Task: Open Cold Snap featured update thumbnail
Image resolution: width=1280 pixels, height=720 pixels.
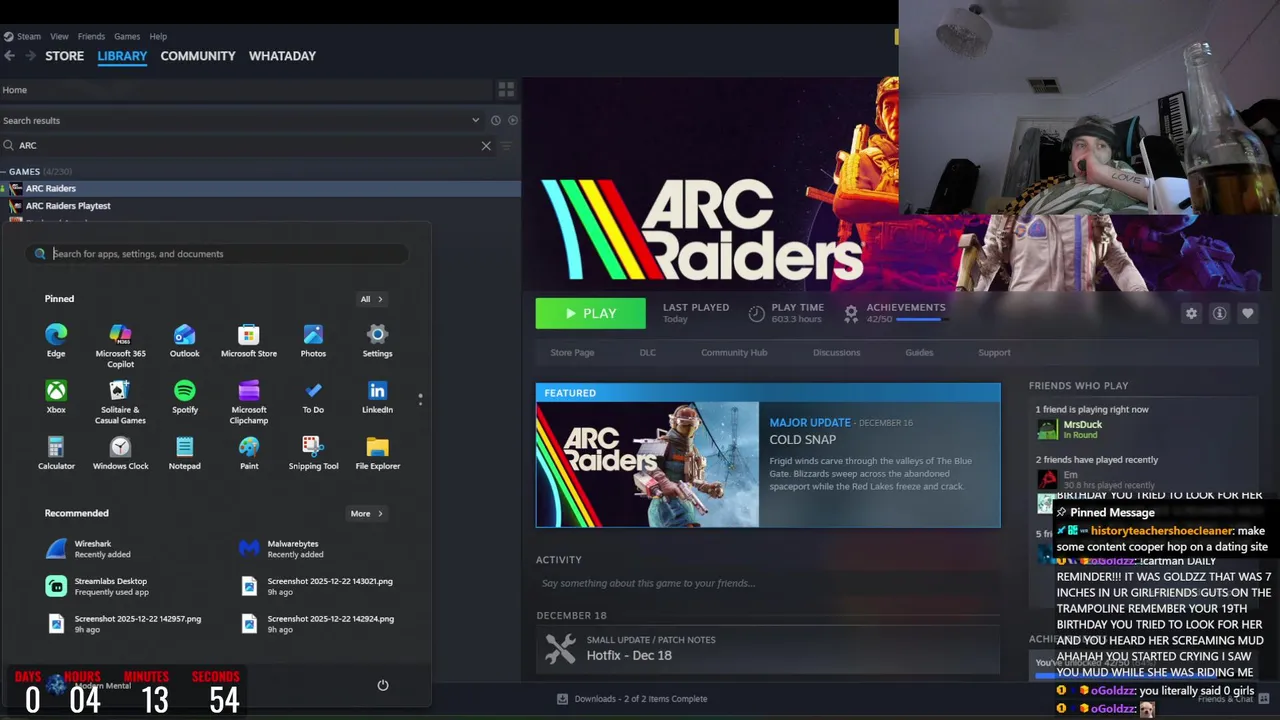Action: (647, 464)
